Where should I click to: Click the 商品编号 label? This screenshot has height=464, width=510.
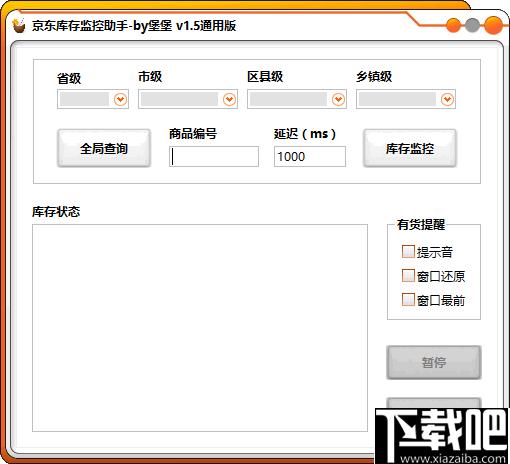point(193,134)
